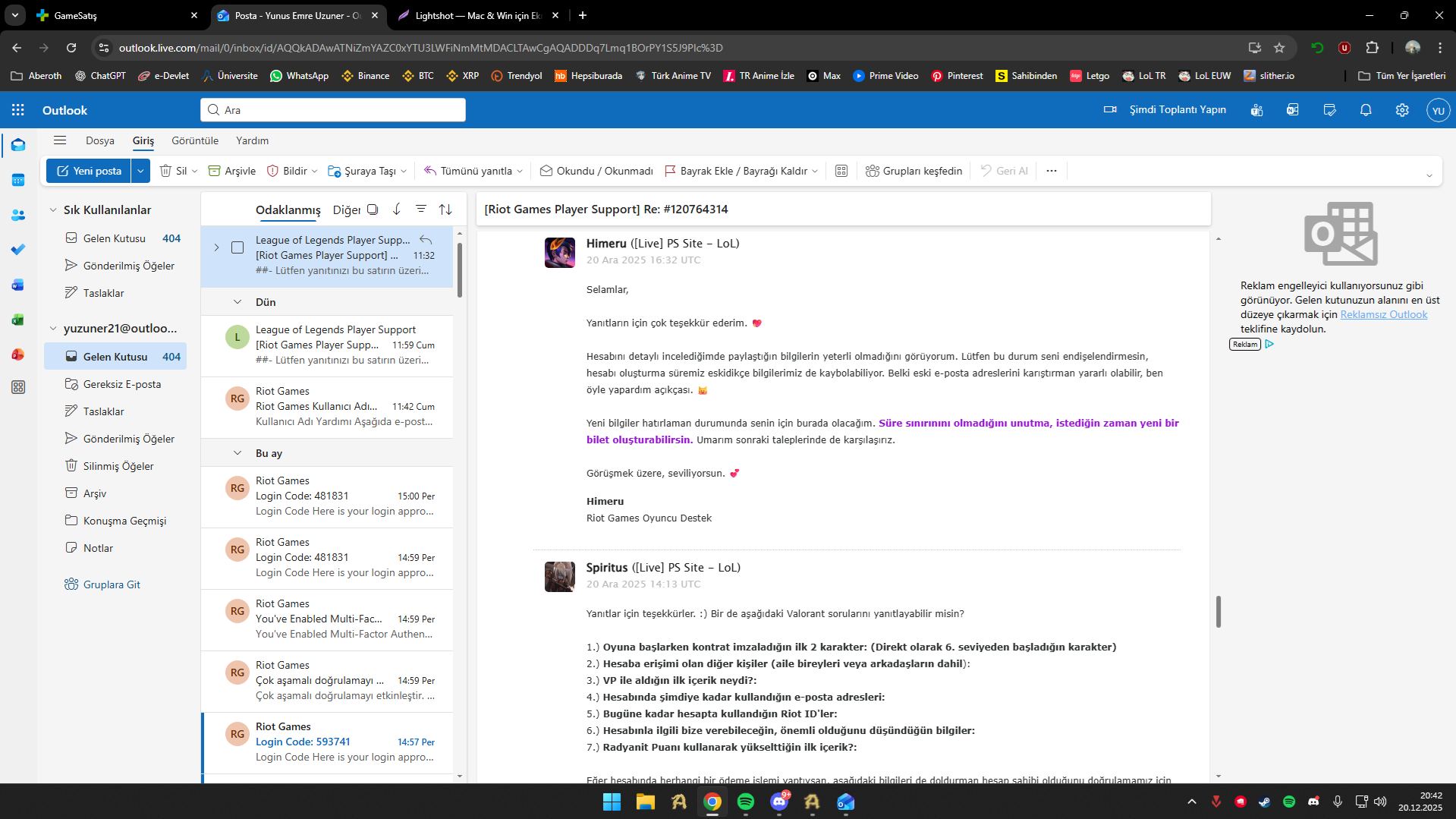Switch to the Odaklanmış inbox tab
The image size is (1456, 819).
point(288,210)
